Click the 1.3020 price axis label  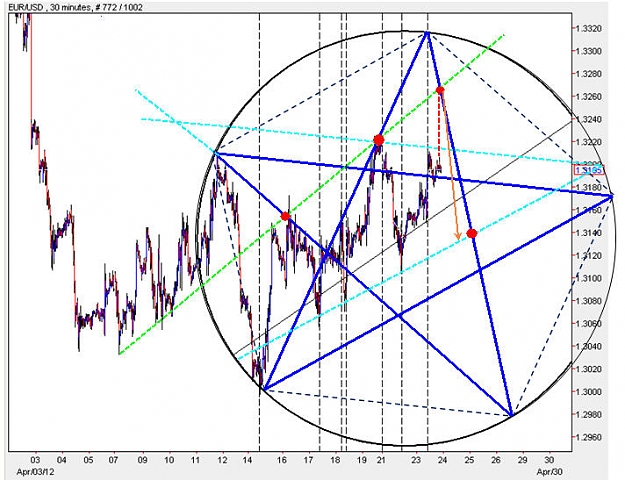(590, 369)
